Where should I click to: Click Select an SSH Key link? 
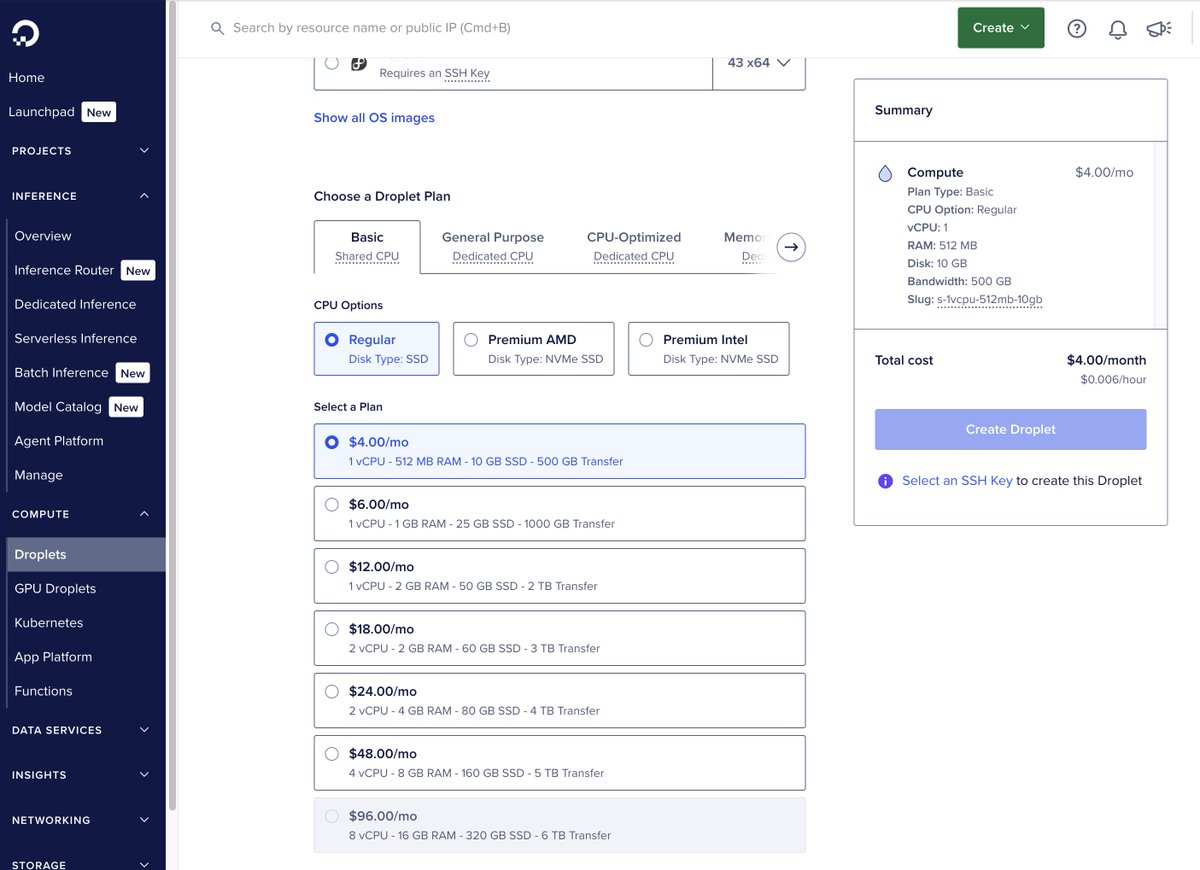[957, 481]
